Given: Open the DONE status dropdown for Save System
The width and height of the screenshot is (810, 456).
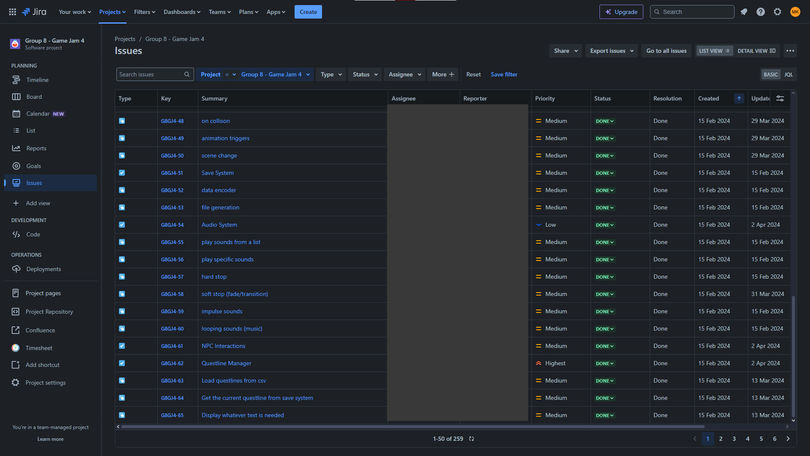Looking at the screenshot, I should click(604, 173).
